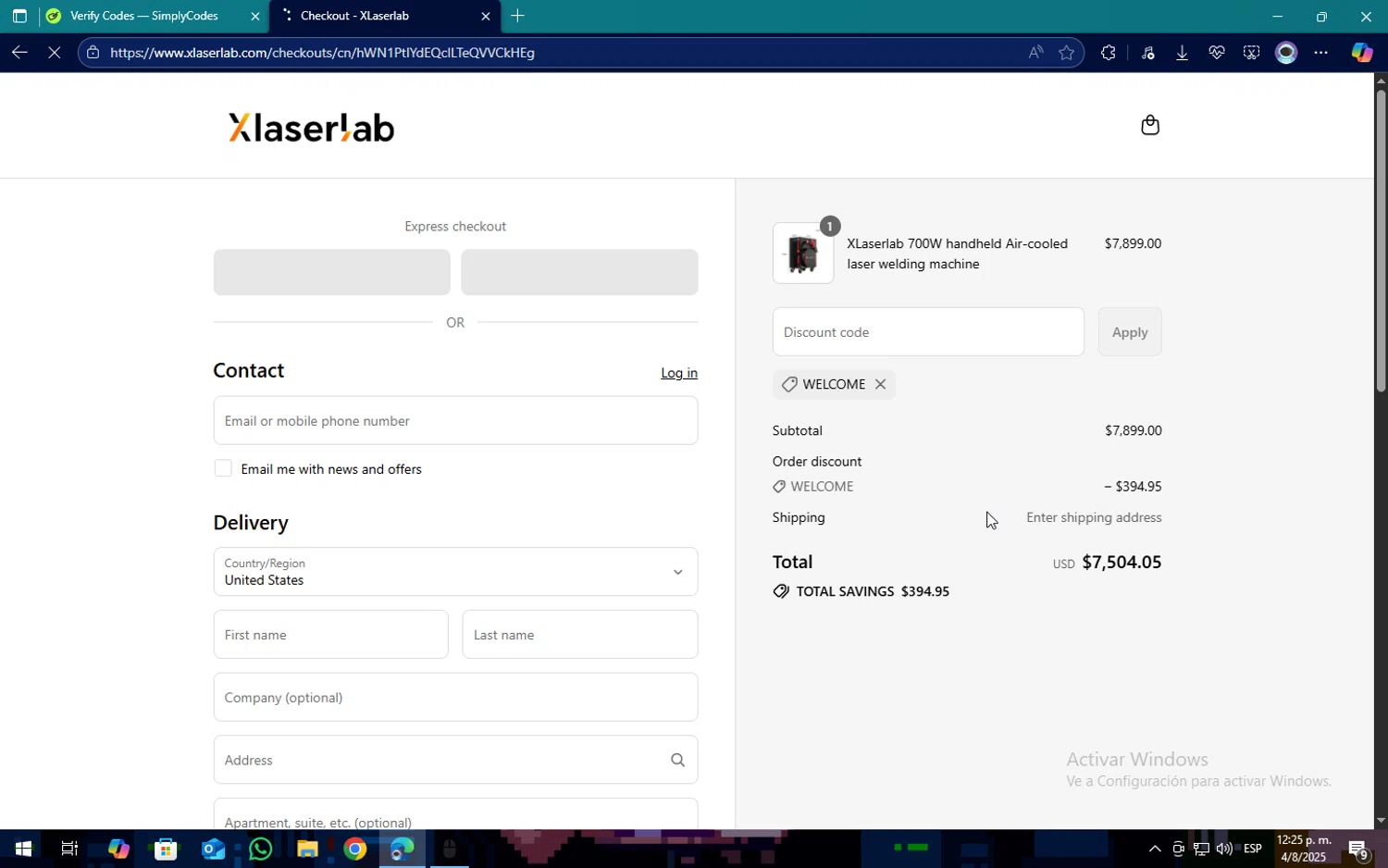Image resolution: width=1388 pixels, height=868 pixels.
Task: Open the Windows Start menu
Action: click(x=22, y=849)
